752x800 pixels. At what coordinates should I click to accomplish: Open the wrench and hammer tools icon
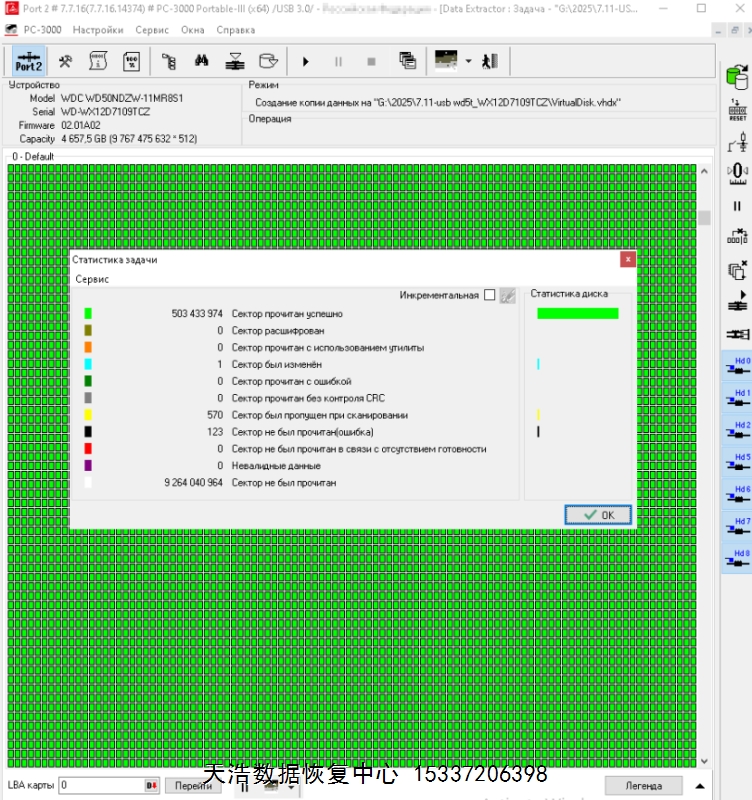click(x=66, y=61)
